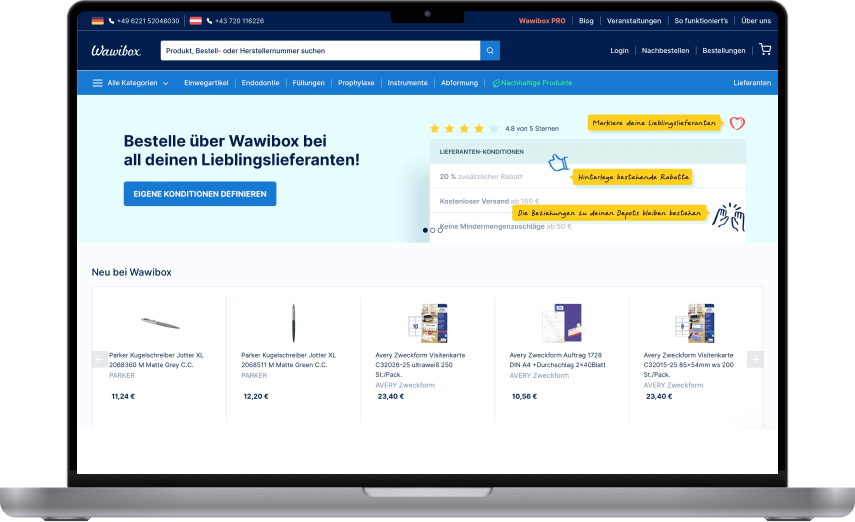Click the green leaf sustainability icon
Viewport: 855px width, 522px height.
[x=496, y=83]
